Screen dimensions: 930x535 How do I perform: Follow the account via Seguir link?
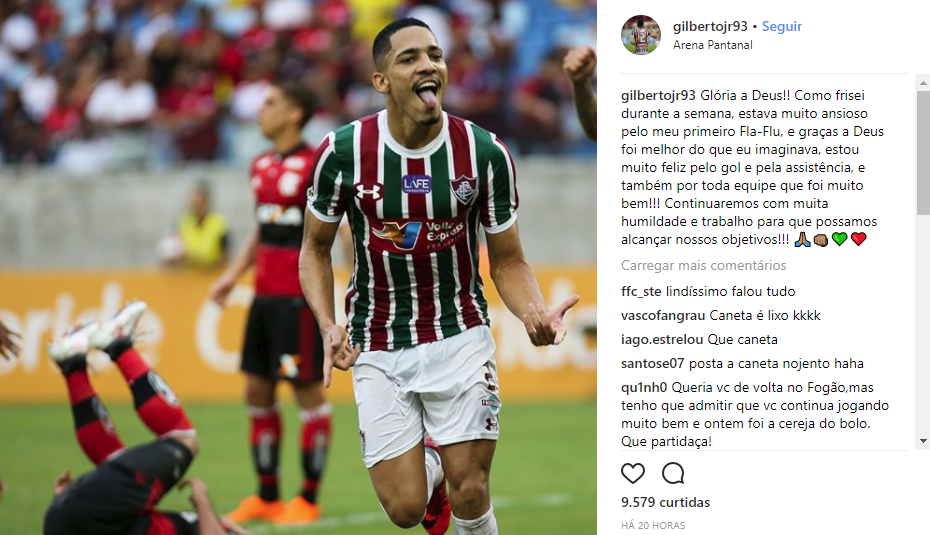point(781,27)
